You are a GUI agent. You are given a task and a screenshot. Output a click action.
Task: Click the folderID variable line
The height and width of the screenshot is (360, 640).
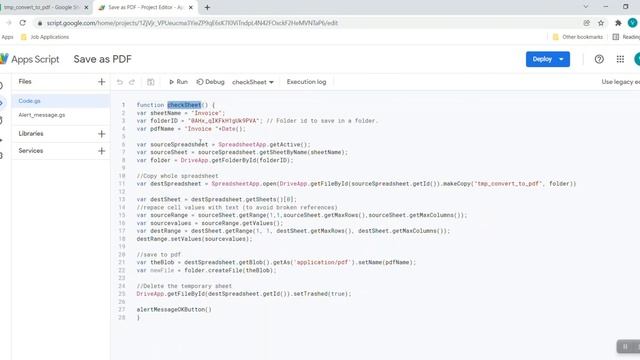[257, 121]
